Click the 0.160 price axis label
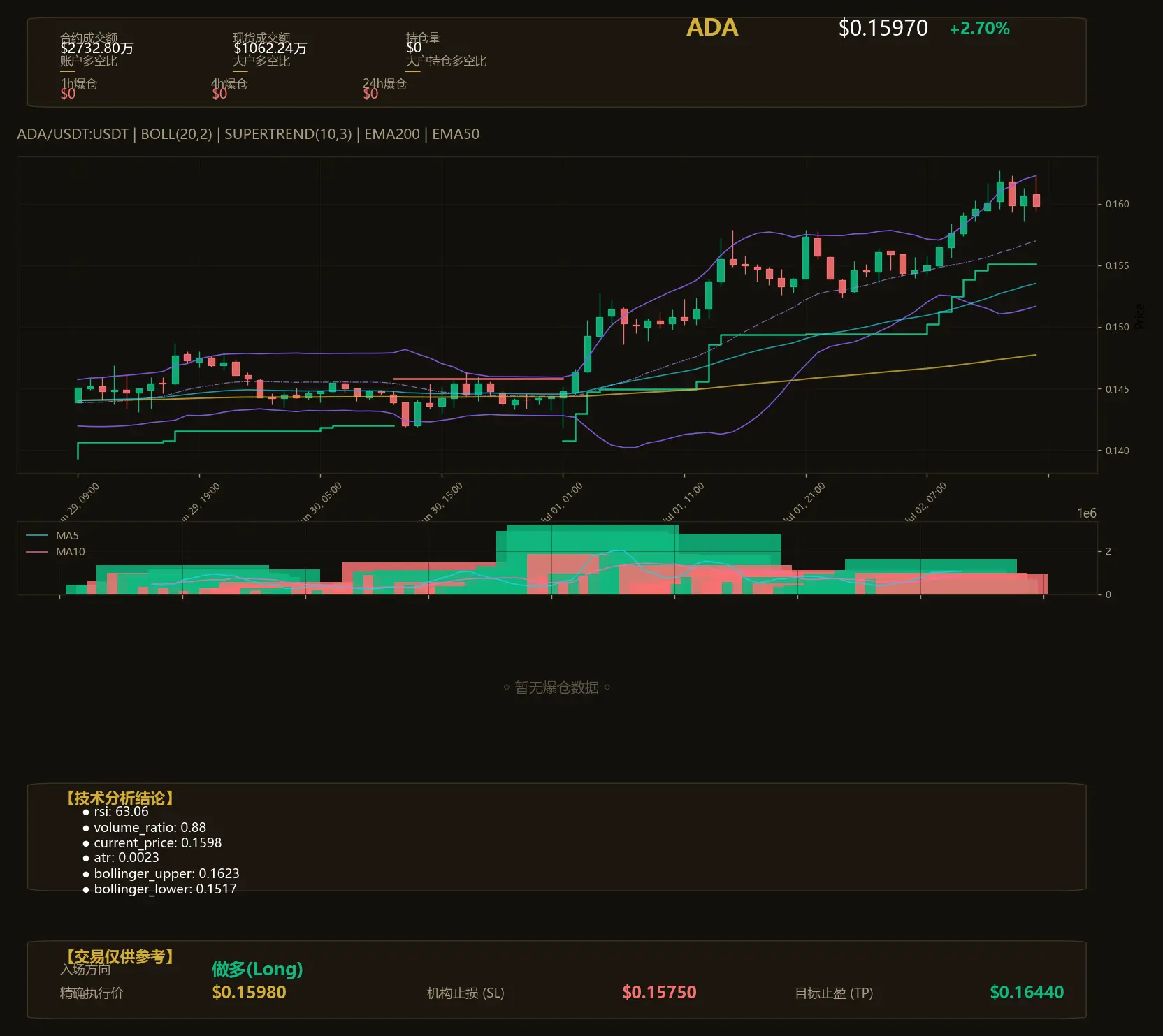The width and height of the screenshot is (1163, 1036). 1117,204
